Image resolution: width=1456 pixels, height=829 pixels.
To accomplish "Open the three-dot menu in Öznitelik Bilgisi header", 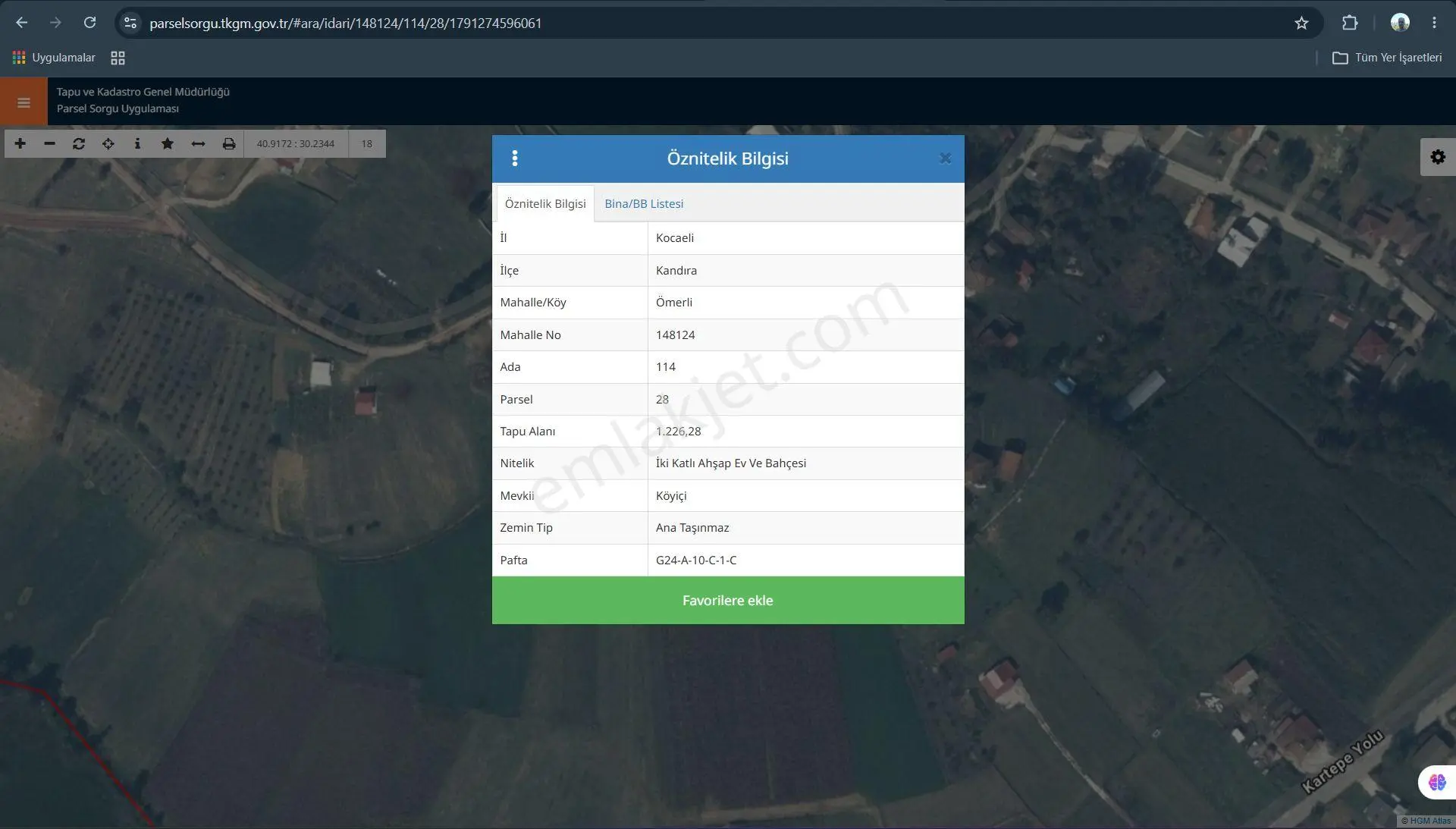I will pos(515,158).
